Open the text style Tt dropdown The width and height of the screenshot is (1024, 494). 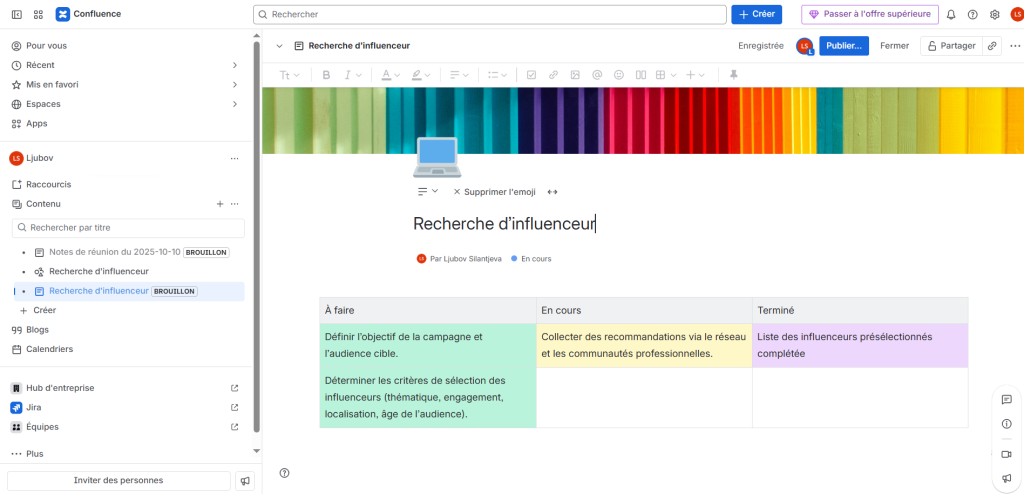click(x=289, y=75)
